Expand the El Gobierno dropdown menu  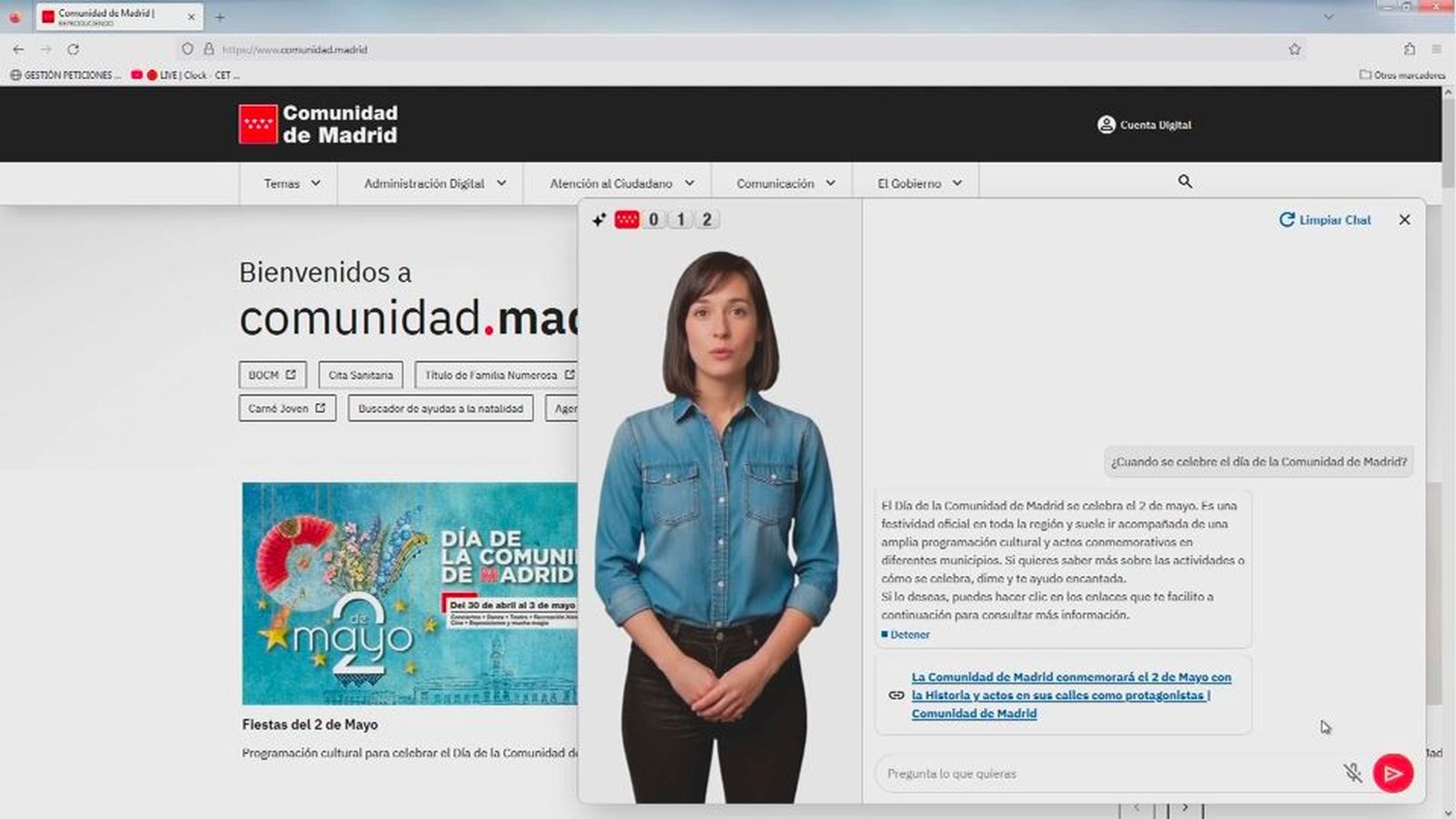coord(919,183)
